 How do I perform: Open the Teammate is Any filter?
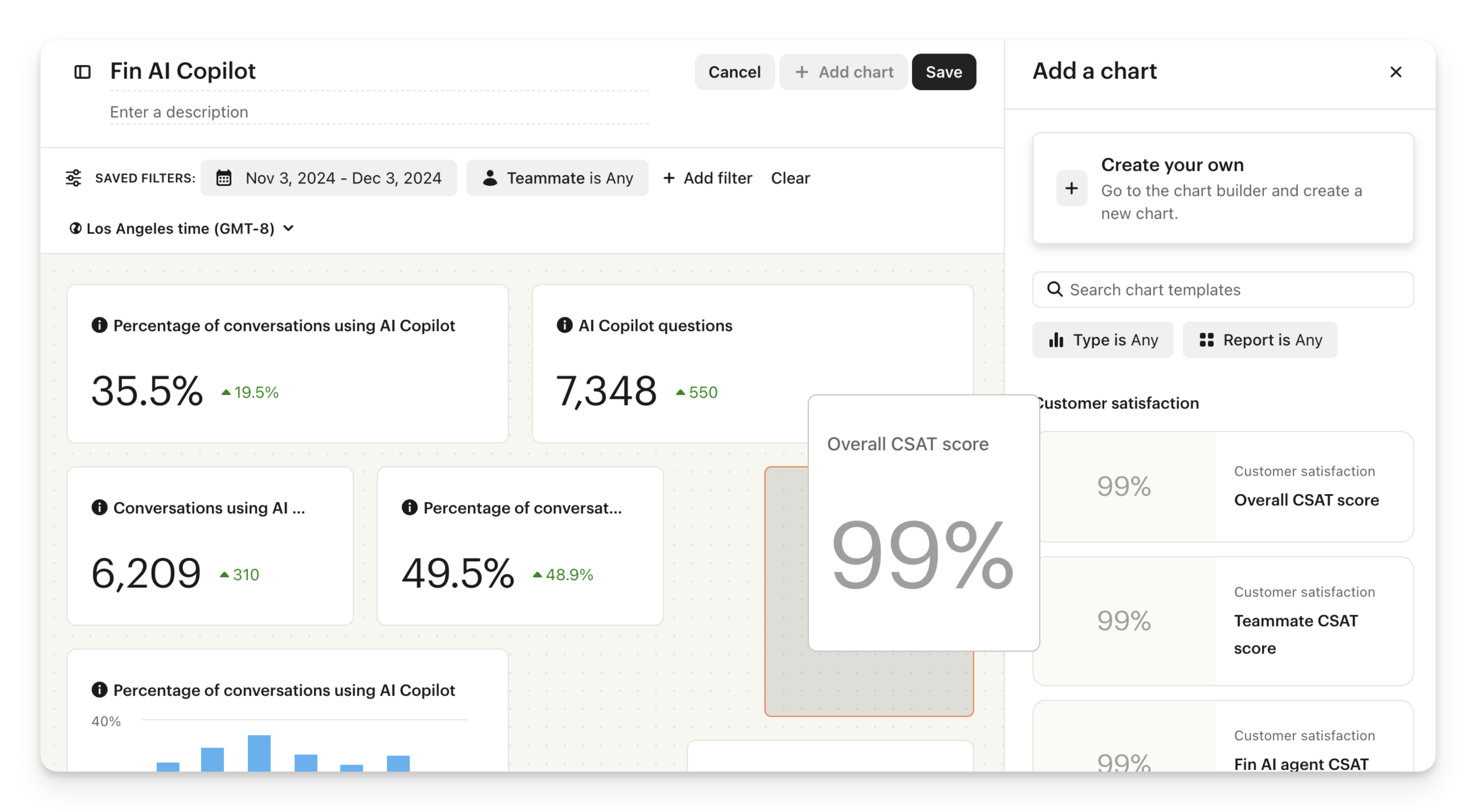coord(557,178)
